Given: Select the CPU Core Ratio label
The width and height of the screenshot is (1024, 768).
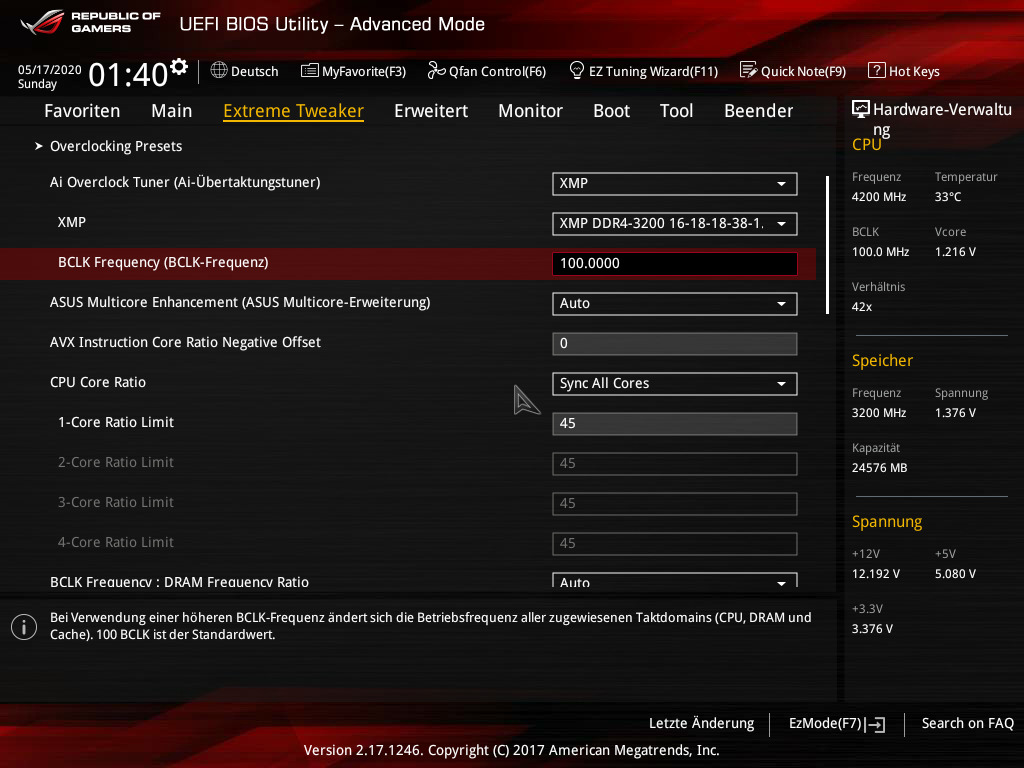Looking at the screenshot, I should tap(97, 382).
